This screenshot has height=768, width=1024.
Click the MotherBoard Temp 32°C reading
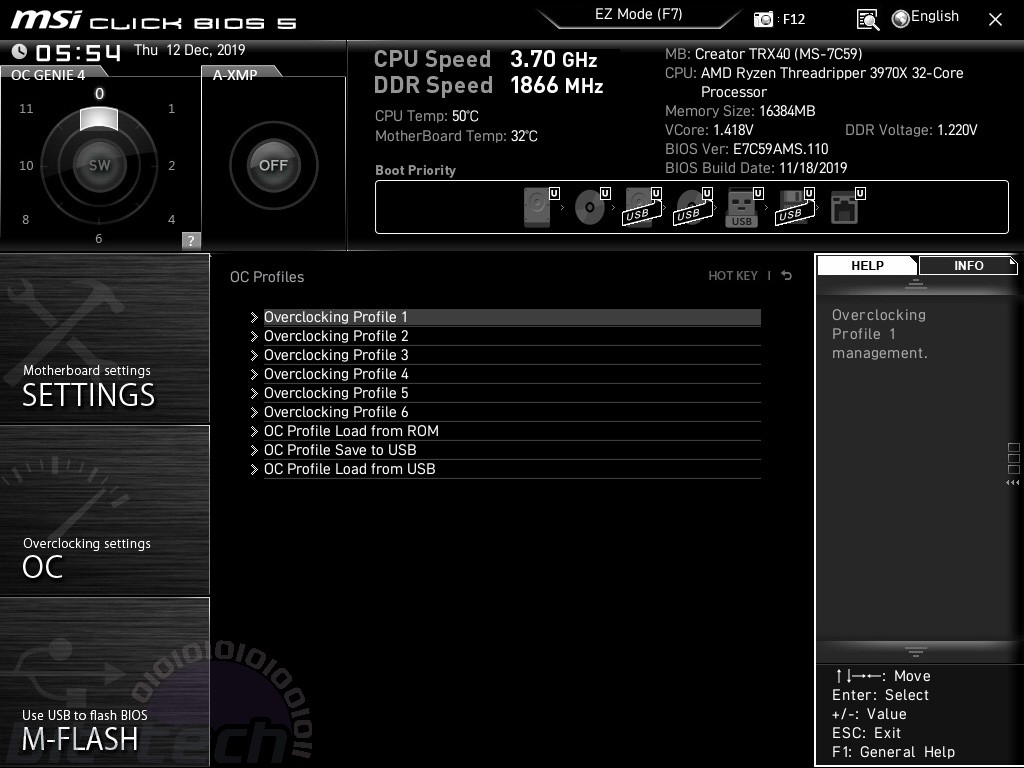456,136
